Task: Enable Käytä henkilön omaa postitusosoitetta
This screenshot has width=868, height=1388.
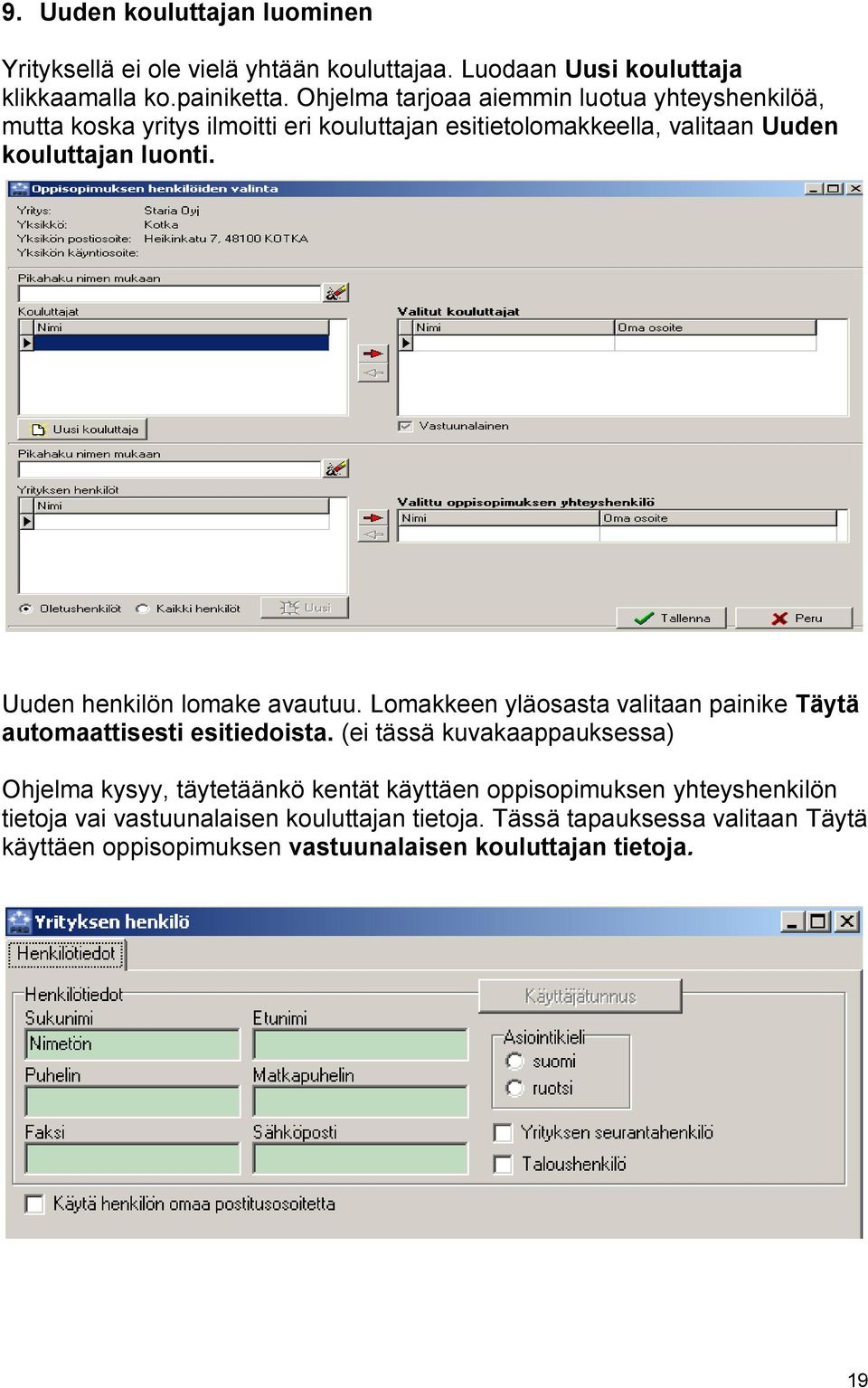Action: tap(34, 1204)
